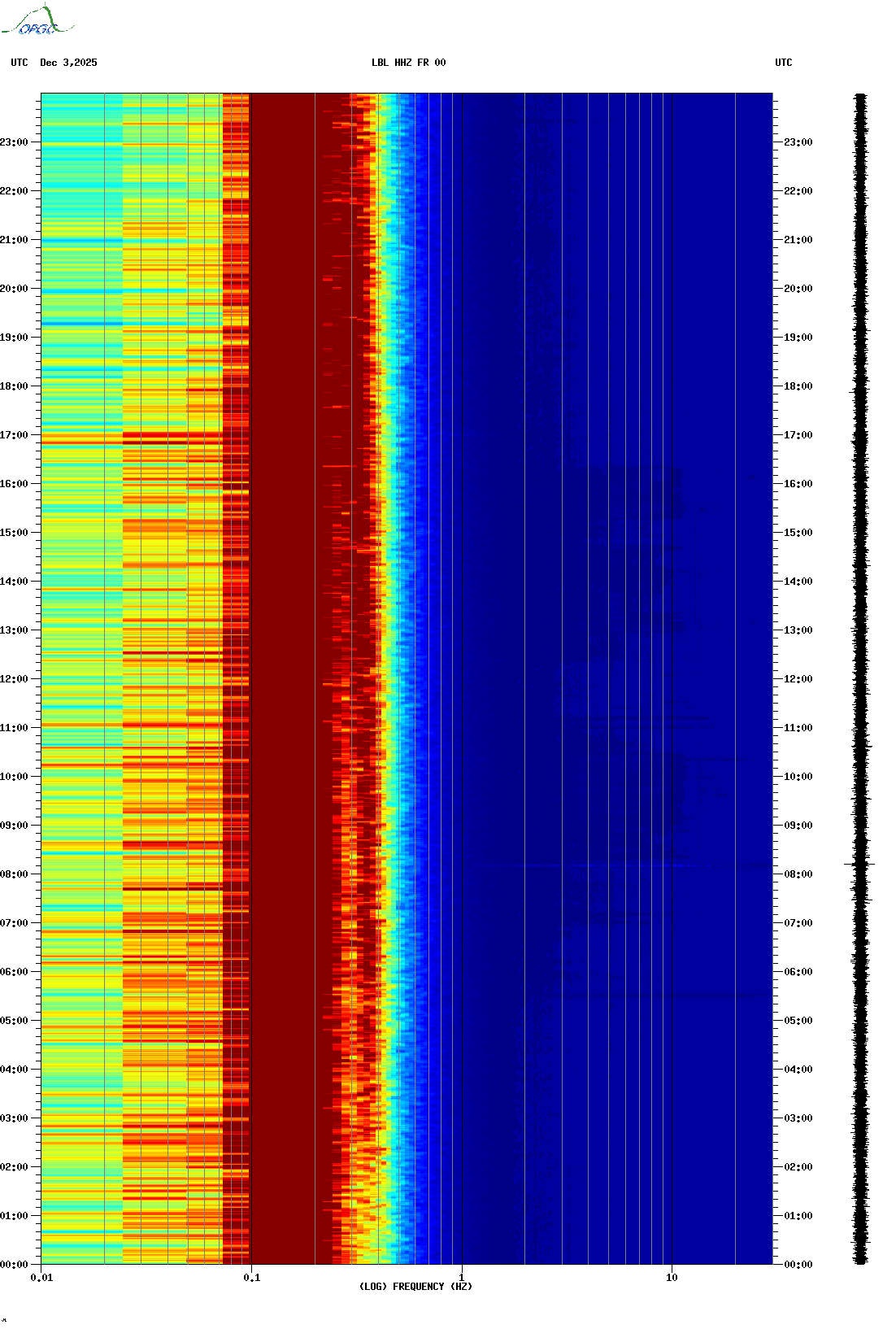
Task: Click the 10 Hz frequency tick label
Action: pyautogui.click(x=672, y=1277)
